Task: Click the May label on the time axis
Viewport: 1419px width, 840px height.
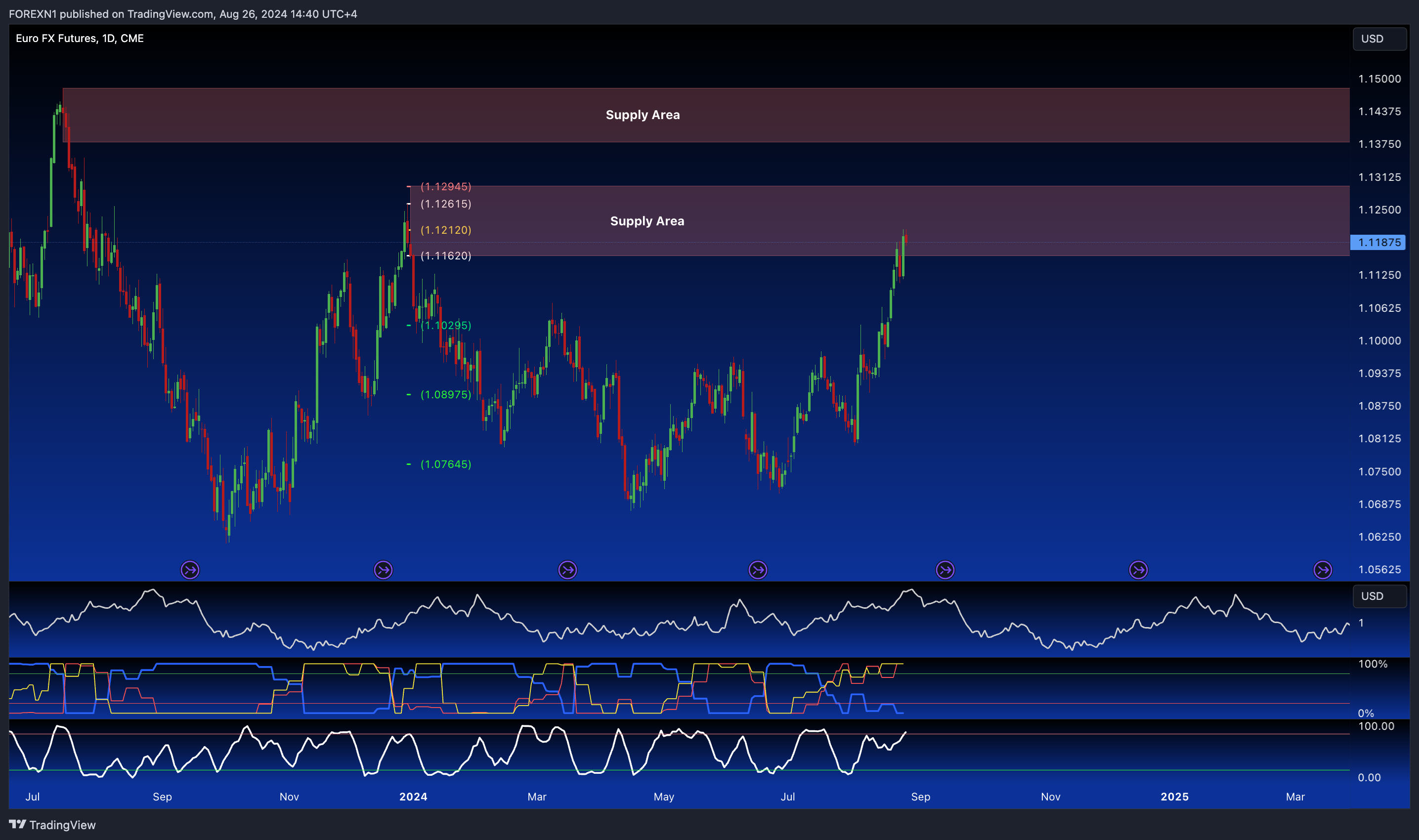Action: [x=664, y=797]
